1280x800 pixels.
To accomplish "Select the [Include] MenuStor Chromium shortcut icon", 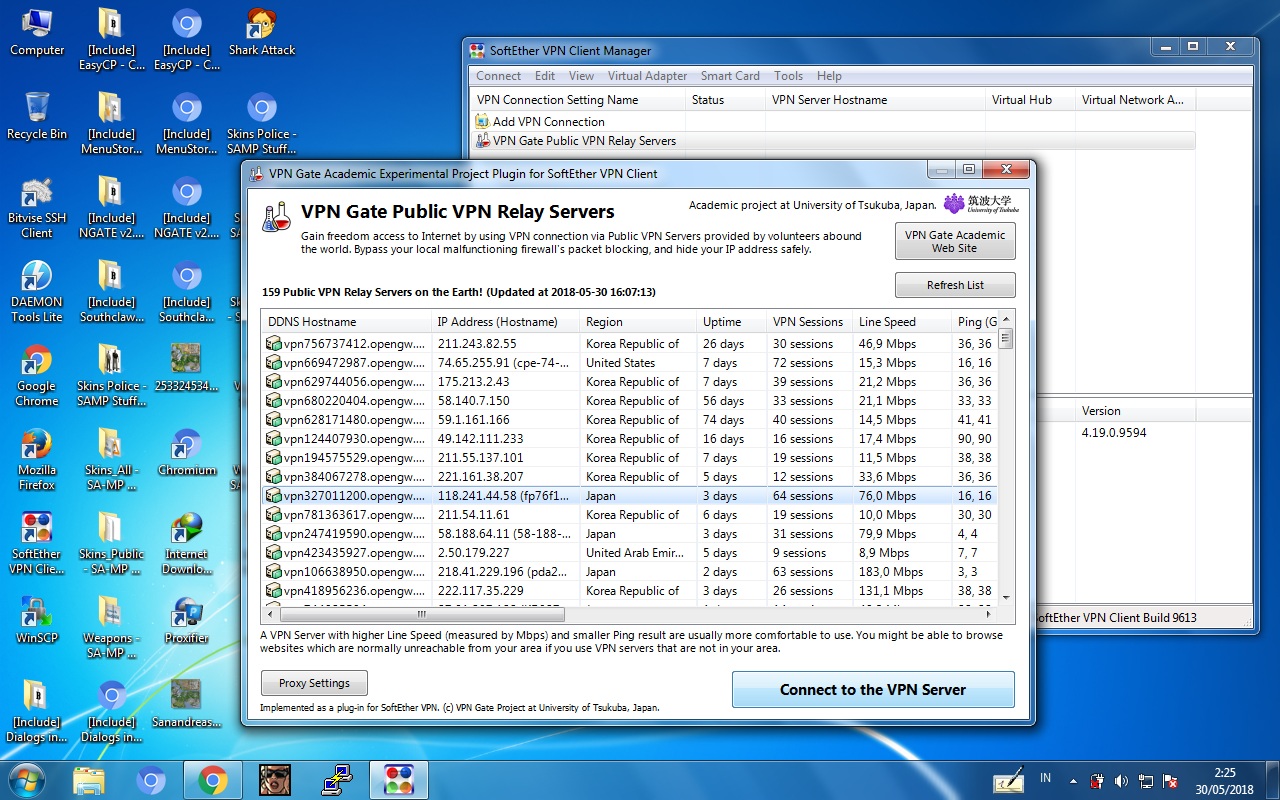I will (x=187, y=124).
